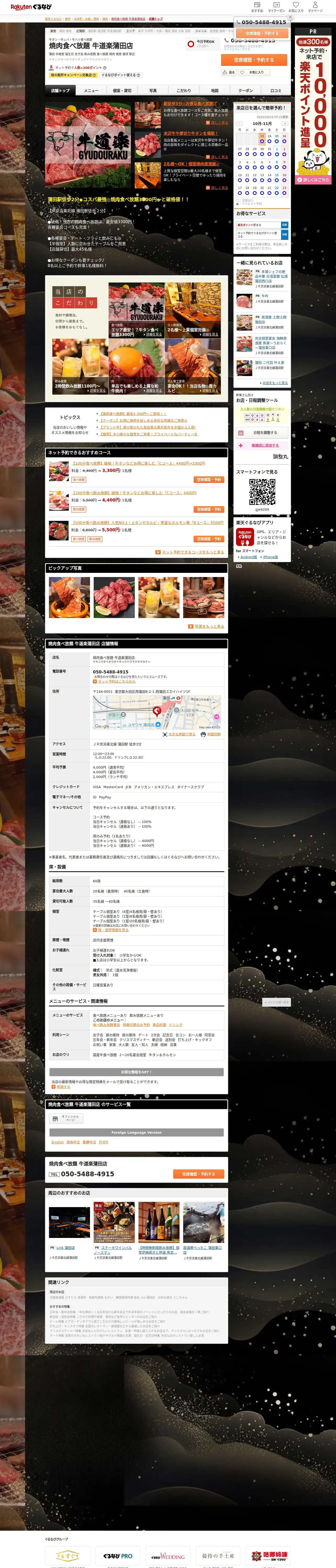This screenshot has width=336, height=1568.
Task: Open the ドリンク menu link
Action: 176,1024
